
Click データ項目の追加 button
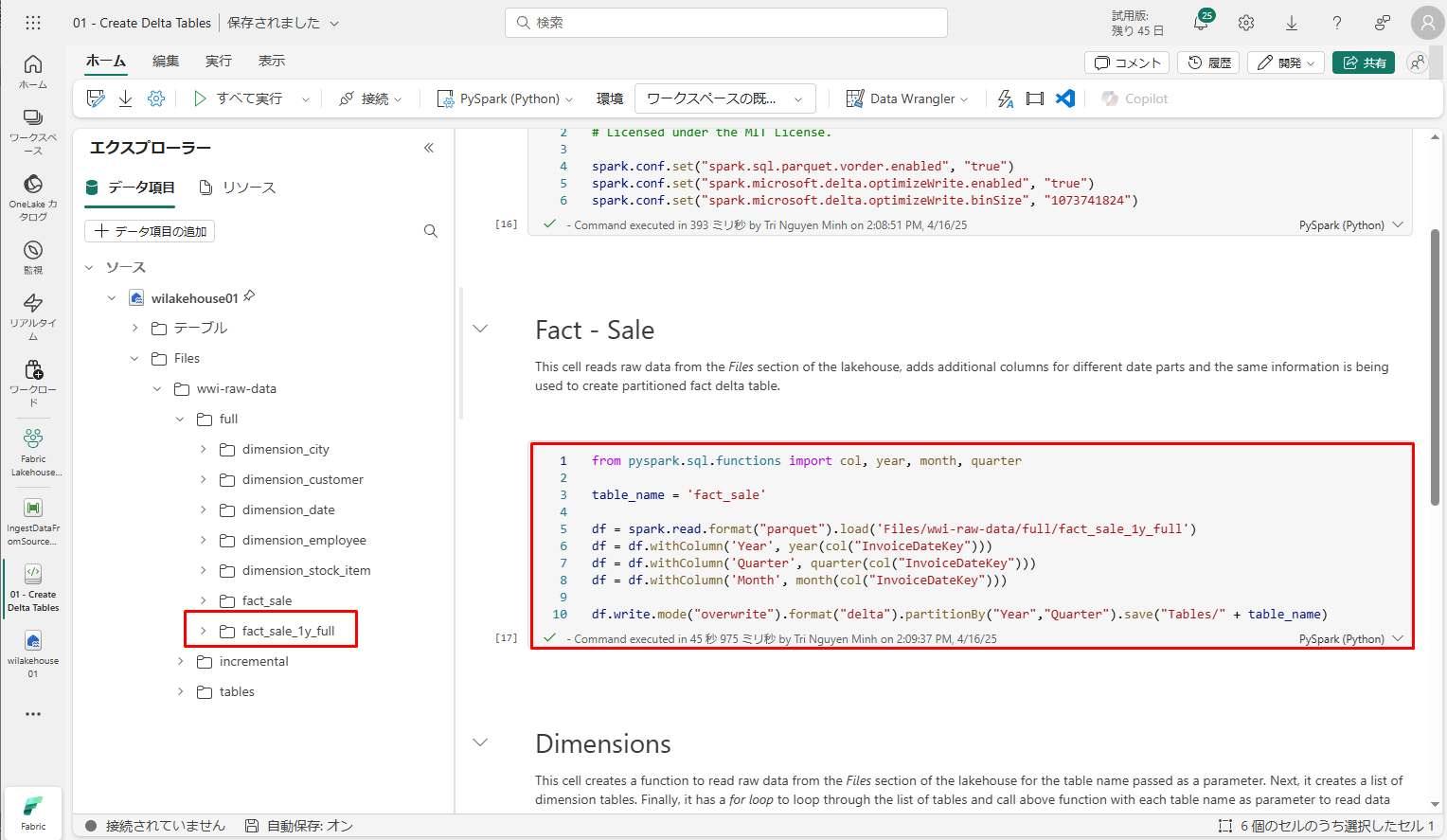(150, 231)
